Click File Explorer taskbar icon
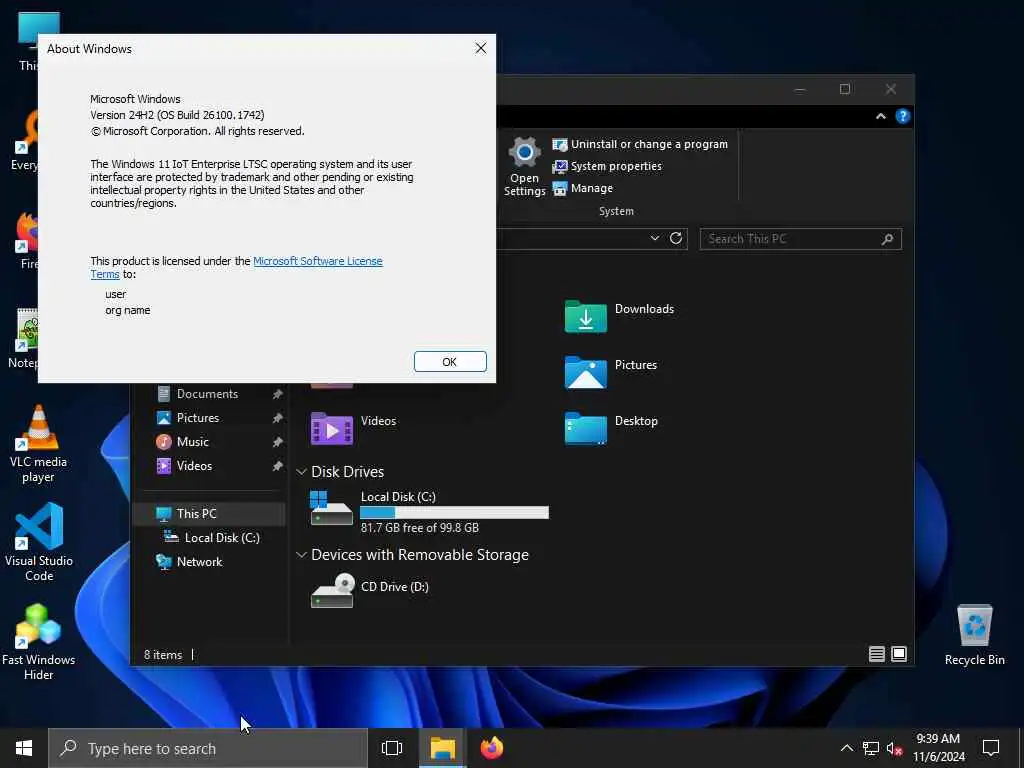The image size is (1024, 768). pyautogui.click(x=442, y=748)
